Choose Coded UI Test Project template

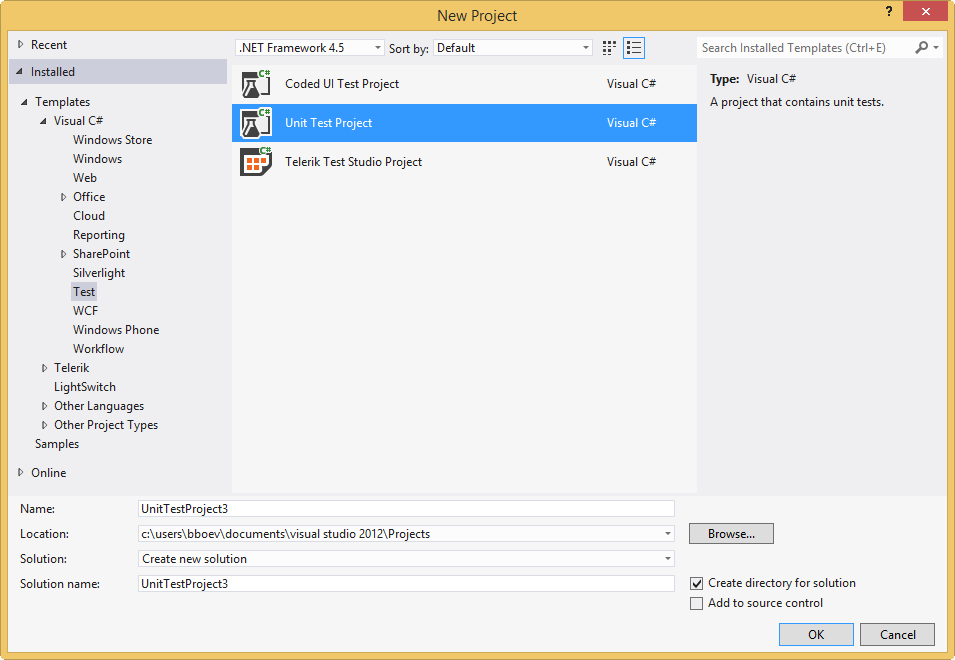click(x=464, y=84)
